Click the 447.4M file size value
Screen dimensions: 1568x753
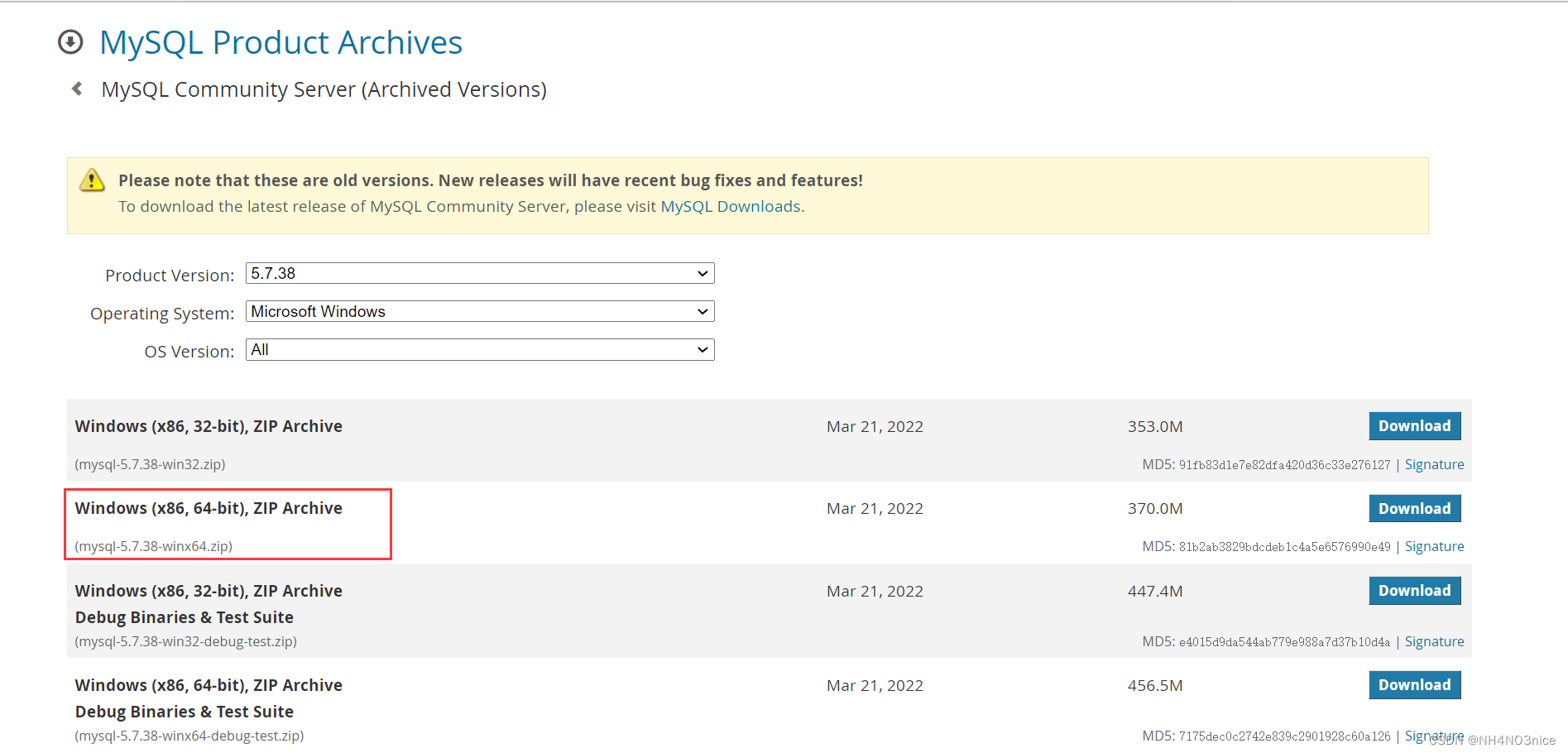click(x=1155, y=591)
